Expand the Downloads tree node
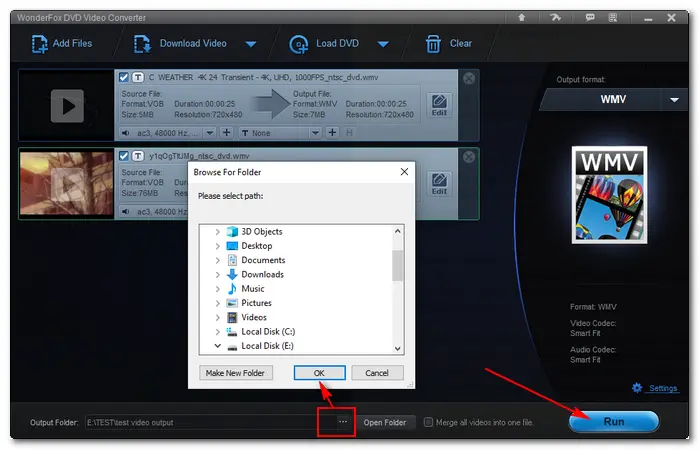700x450 pixels. 217,275
